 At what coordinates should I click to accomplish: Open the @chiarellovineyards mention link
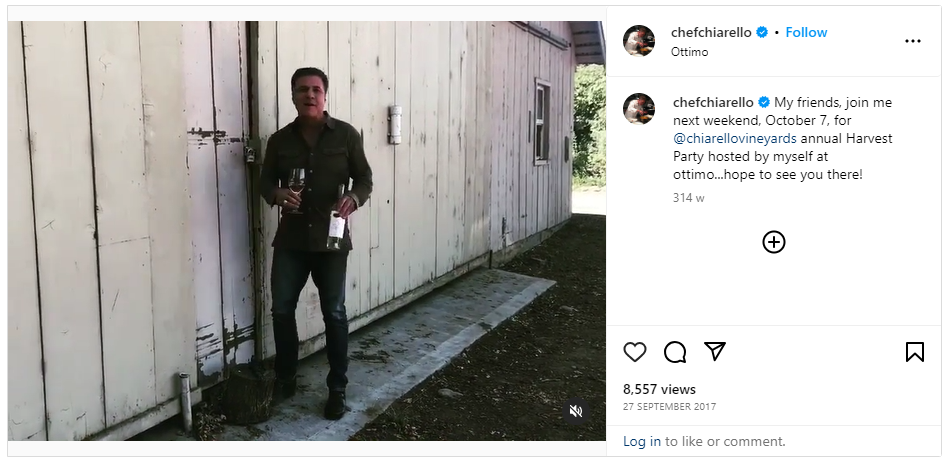pyautogui.click(x=735, y=138)
